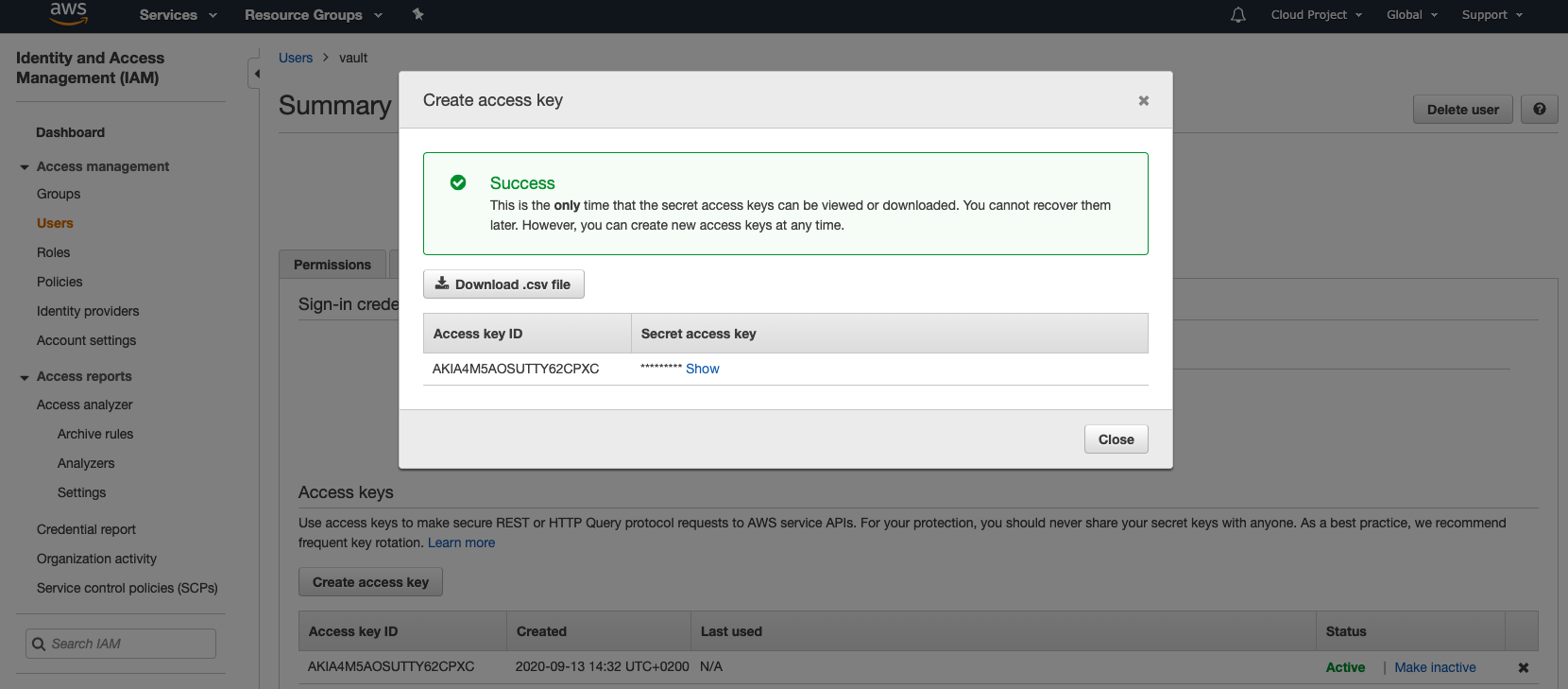Open the Cloud Project account dropdown
The height and width of the screenshot is (689, 1568).
point(1316,15)
